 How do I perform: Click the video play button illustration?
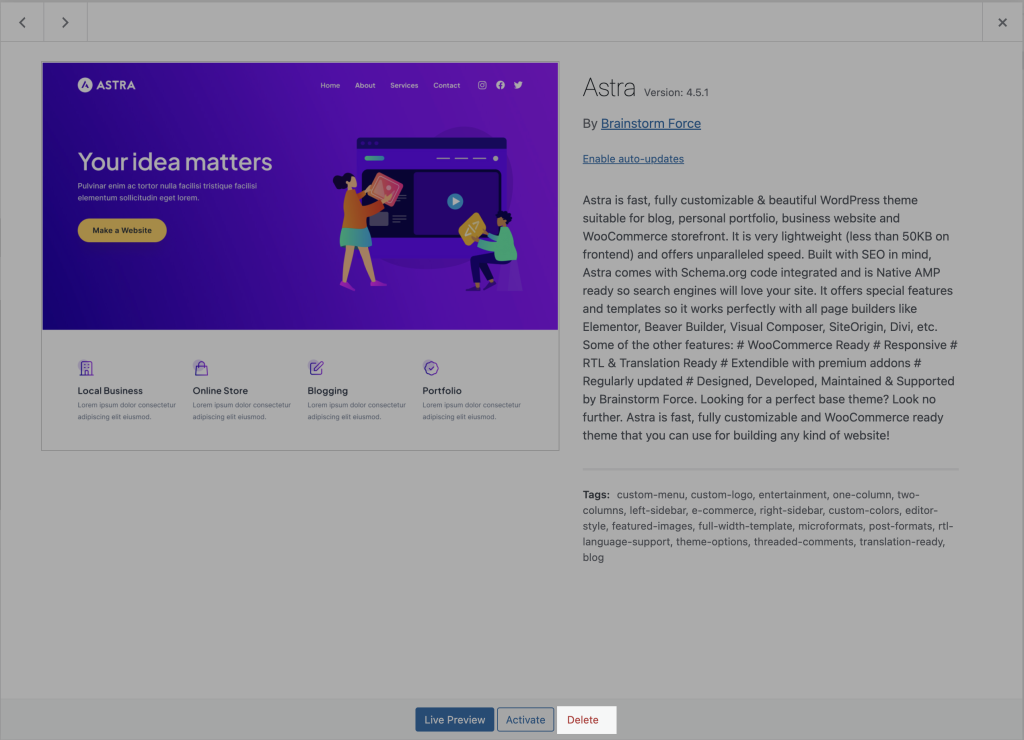pyautogui.click(x=455, y=201)
